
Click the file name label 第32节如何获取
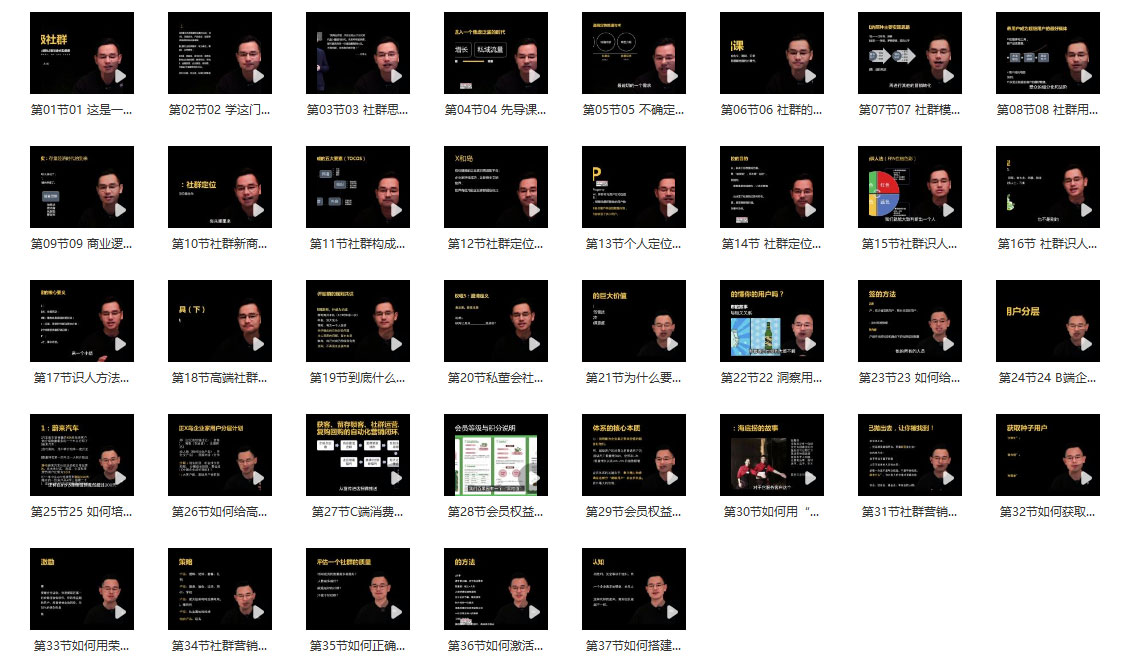point(1048,512)
